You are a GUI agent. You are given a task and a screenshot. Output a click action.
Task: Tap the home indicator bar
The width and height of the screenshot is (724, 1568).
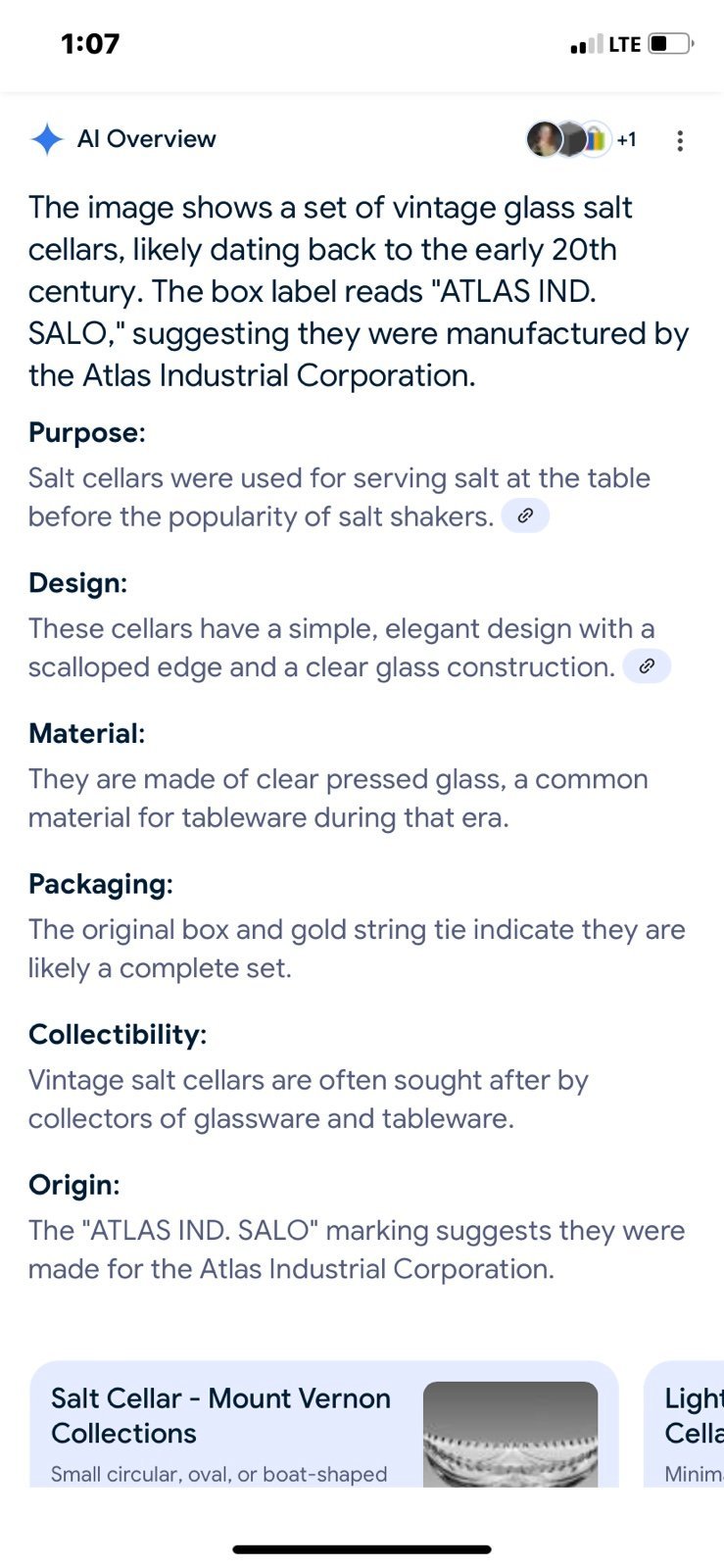(362, 1549)
